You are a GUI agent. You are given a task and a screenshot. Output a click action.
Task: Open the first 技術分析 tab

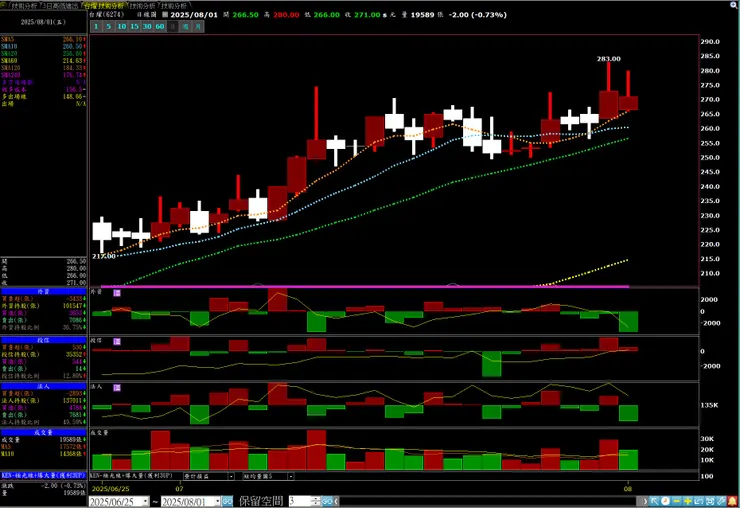24,6
